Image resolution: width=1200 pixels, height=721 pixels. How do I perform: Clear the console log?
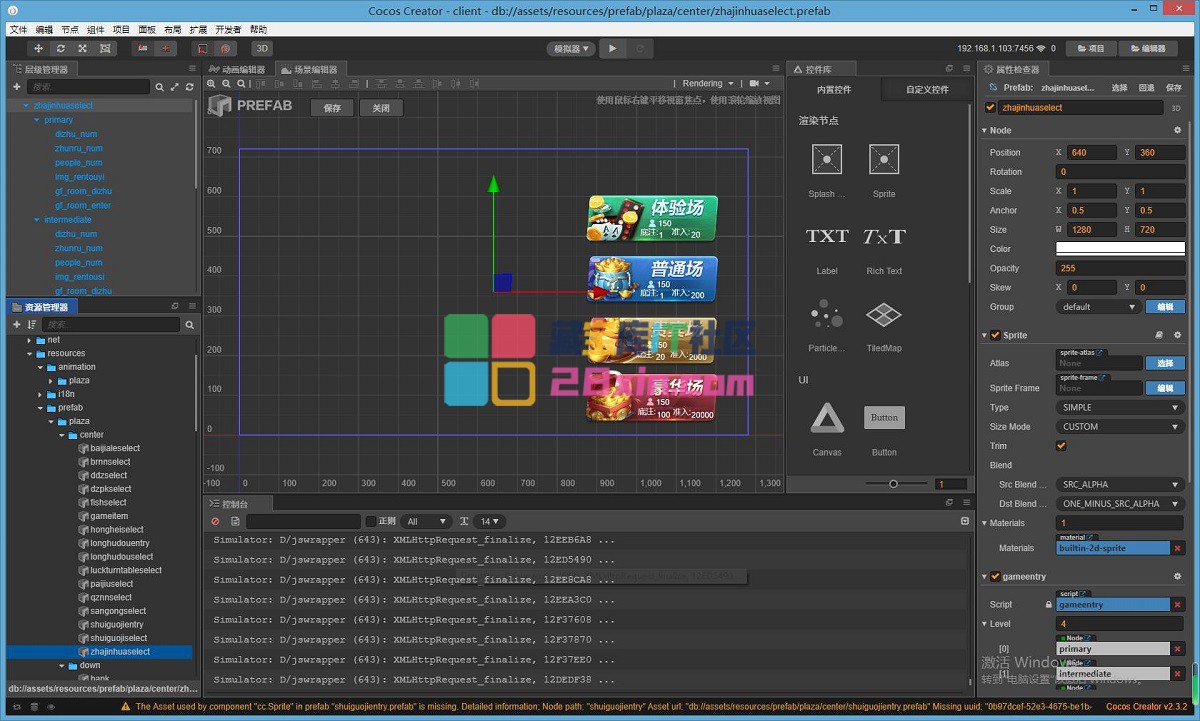215,521
